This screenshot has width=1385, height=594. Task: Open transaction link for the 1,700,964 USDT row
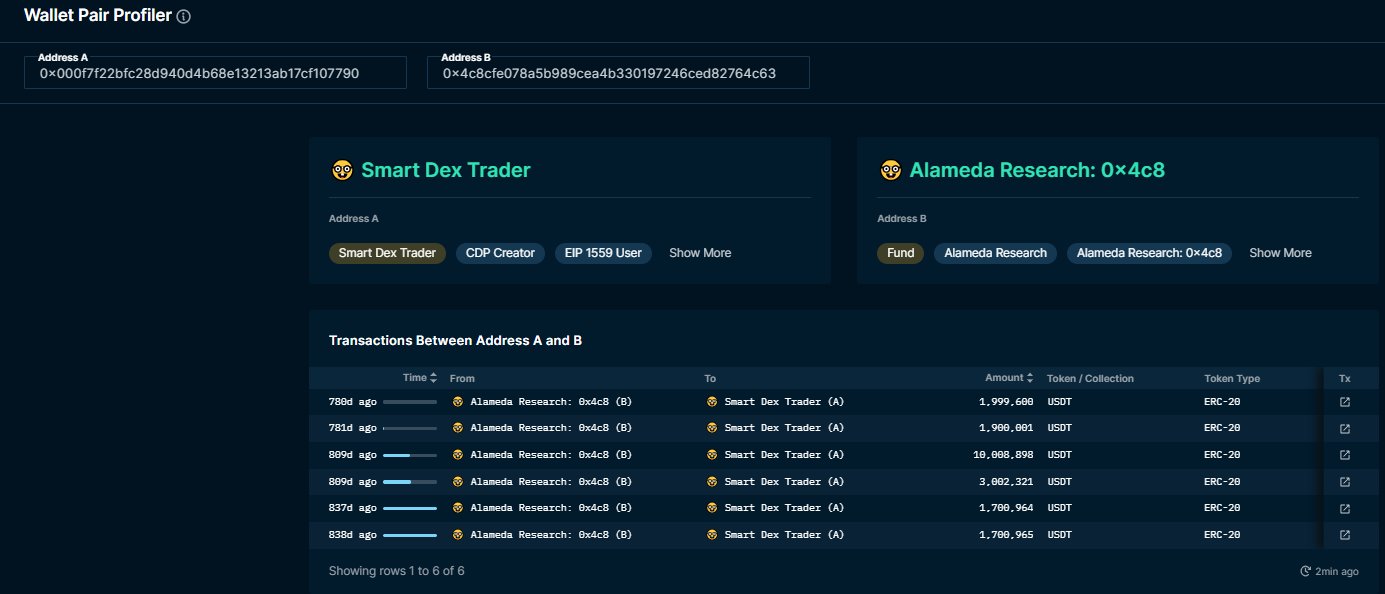(1345, 508)
